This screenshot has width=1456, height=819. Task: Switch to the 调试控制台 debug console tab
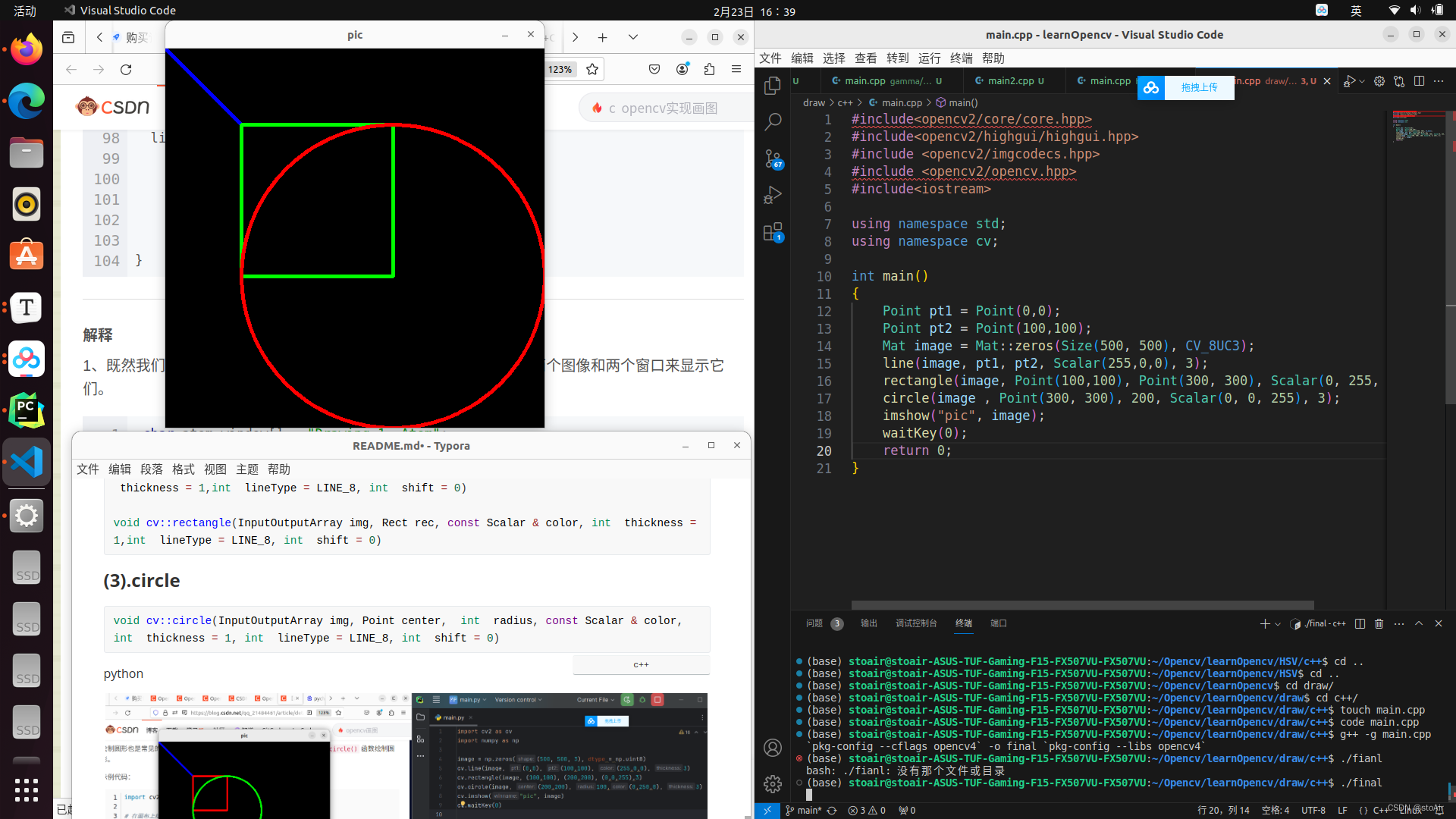916,623
